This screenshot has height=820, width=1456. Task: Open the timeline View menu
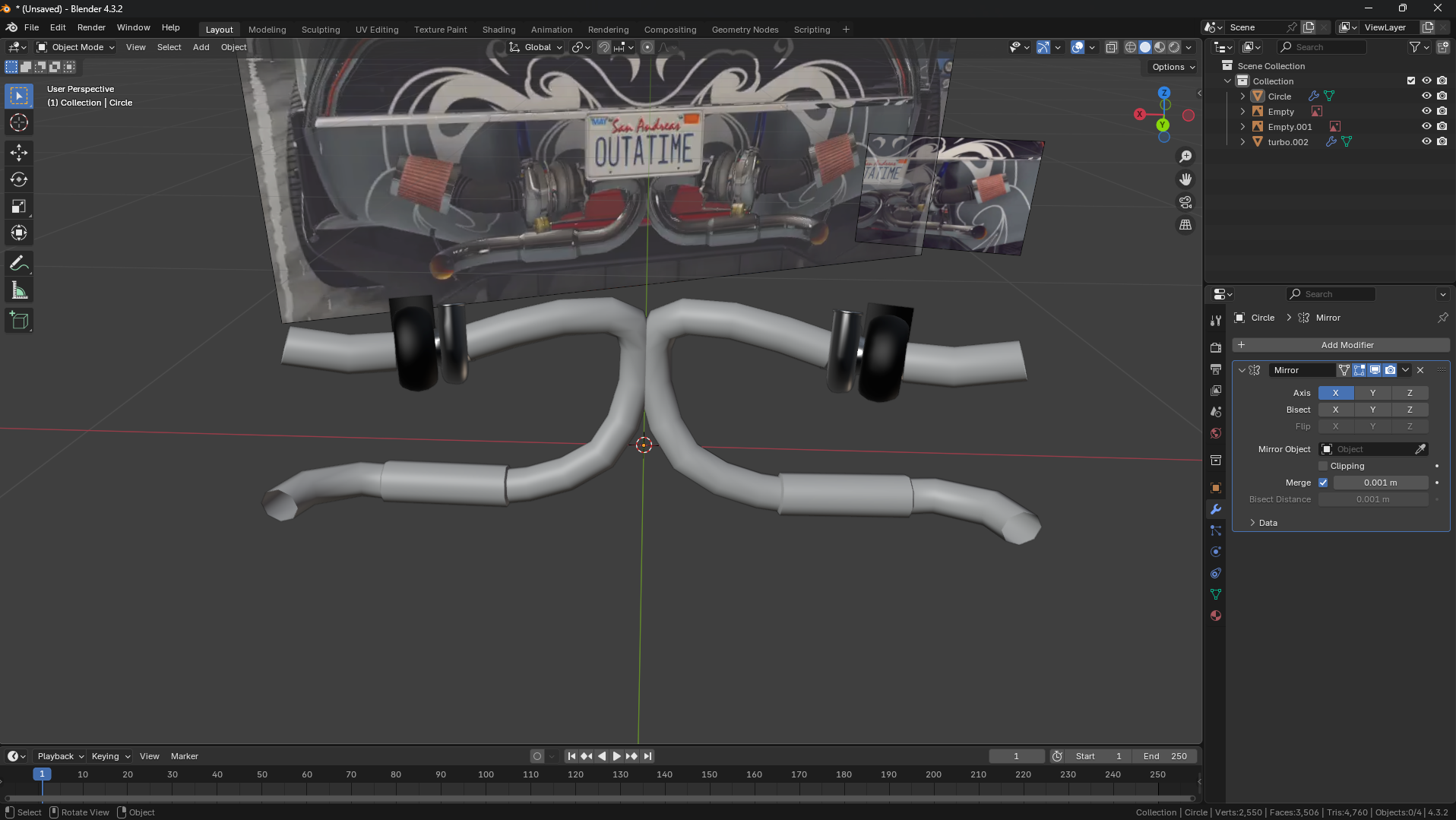(150, 756)
